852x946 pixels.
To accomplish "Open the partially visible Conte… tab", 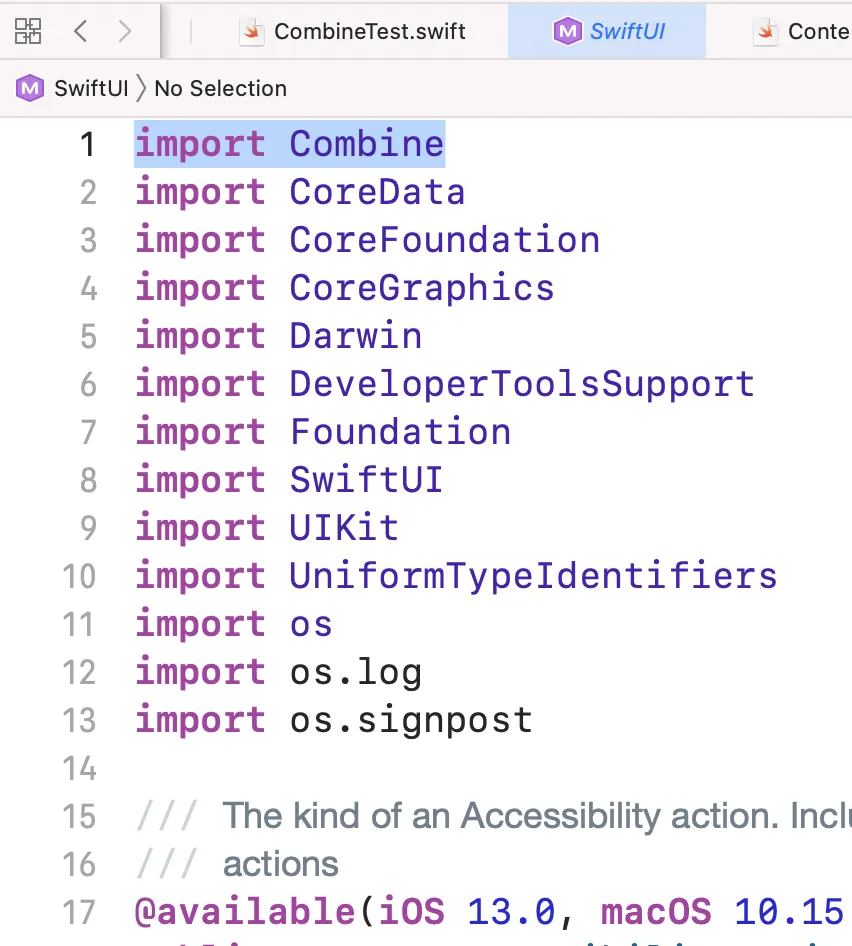I will pos(816,31).
